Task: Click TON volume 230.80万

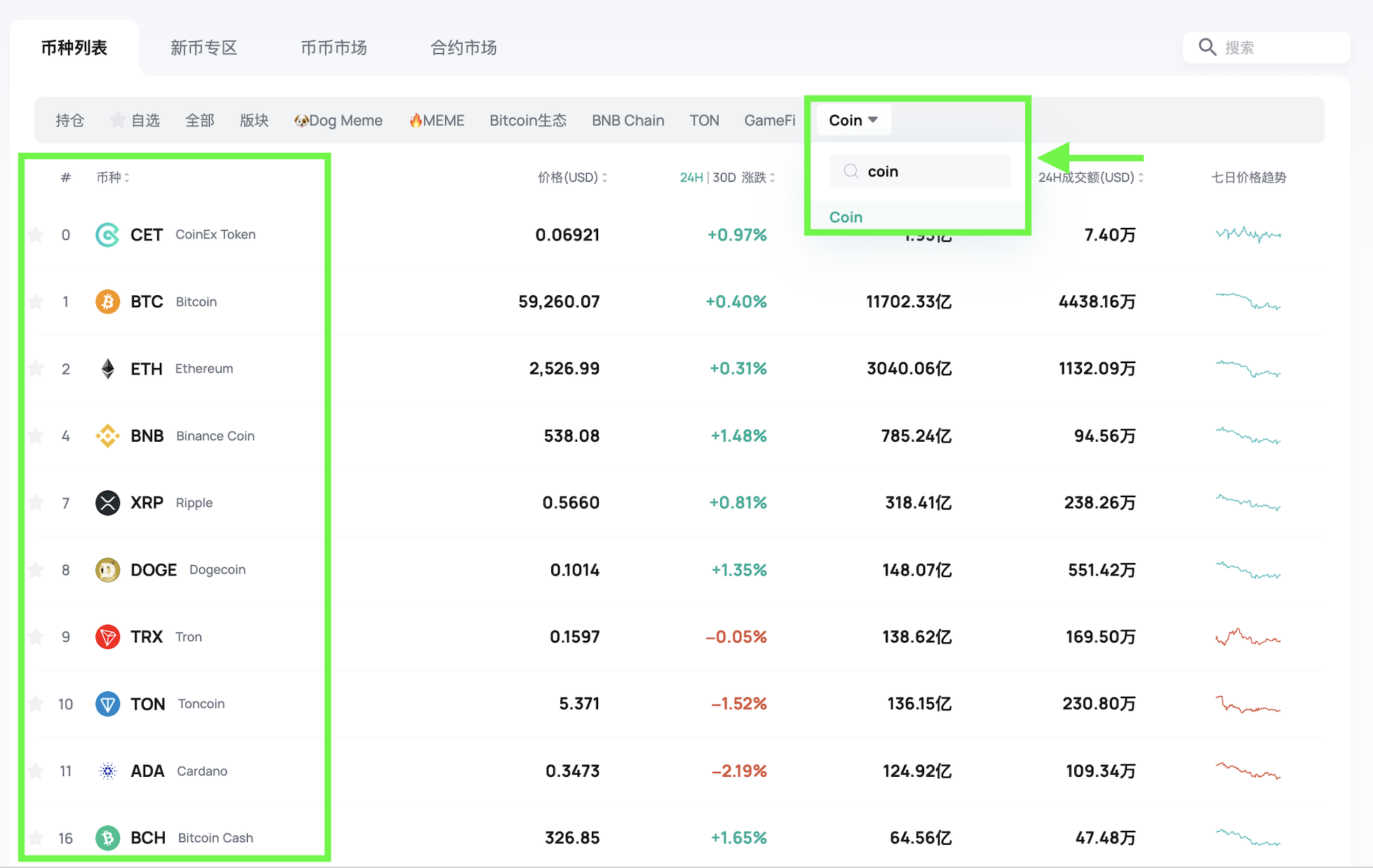Action: [x=1099, y=704]
